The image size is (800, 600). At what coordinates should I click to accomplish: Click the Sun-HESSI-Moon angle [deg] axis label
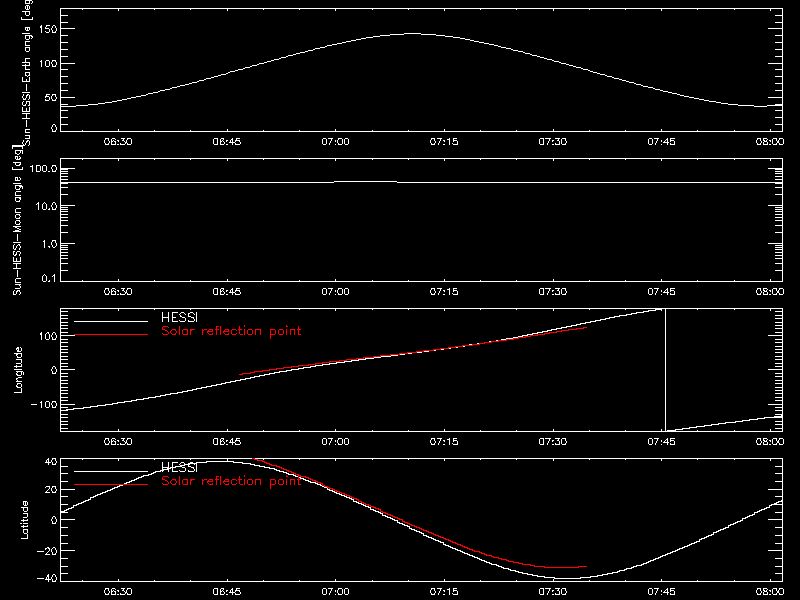tap(17, 221)
